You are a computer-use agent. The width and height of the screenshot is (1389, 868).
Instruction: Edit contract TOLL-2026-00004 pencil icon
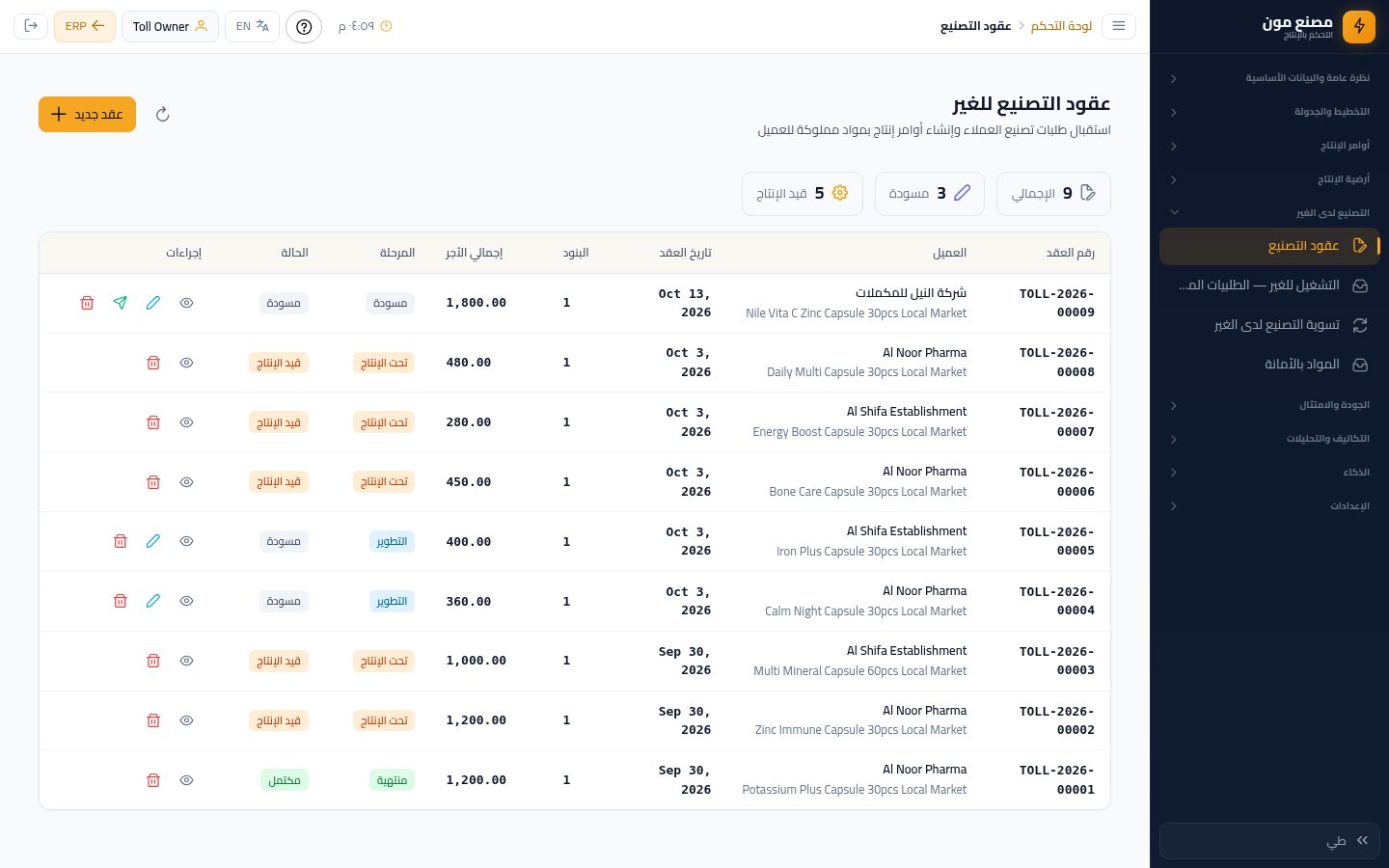[153, 601]
